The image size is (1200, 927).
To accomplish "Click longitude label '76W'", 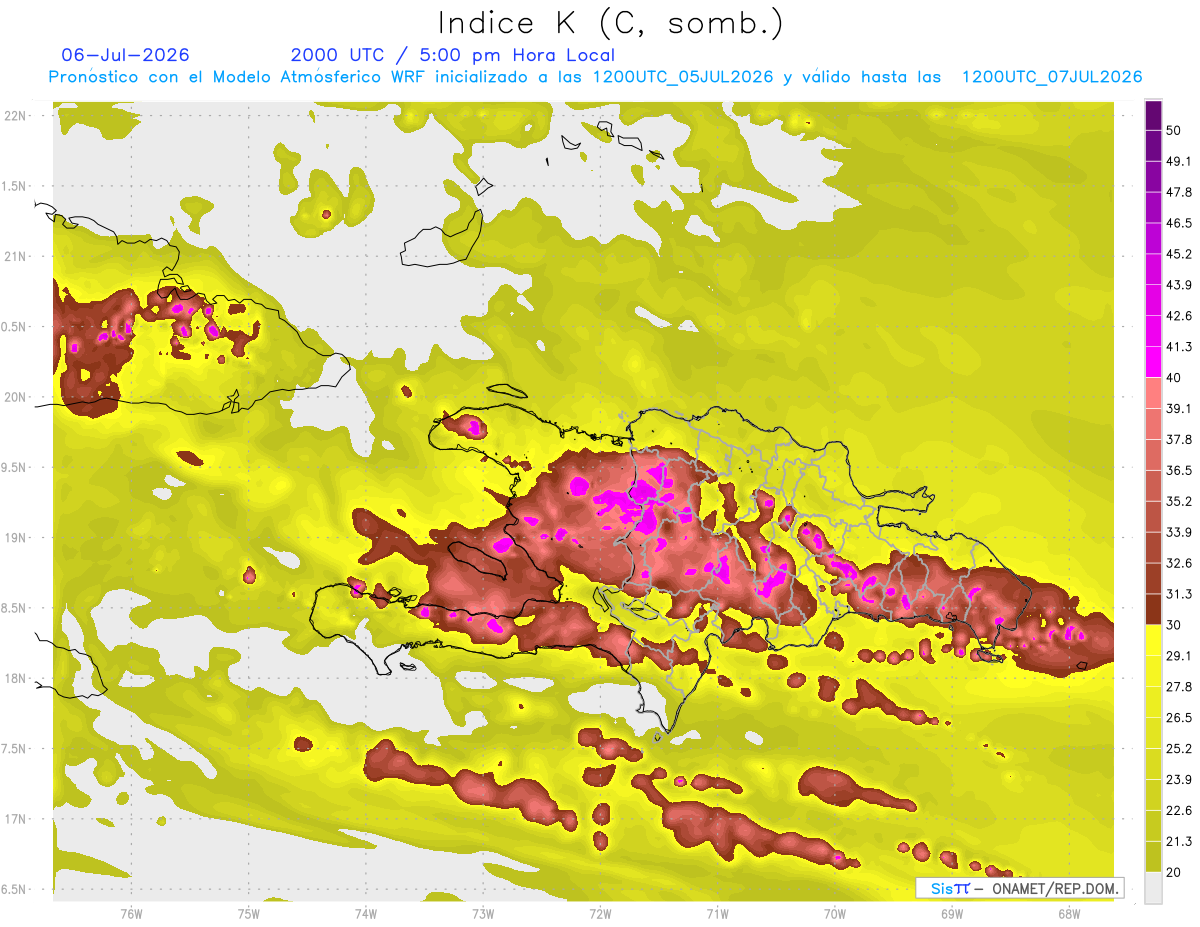I will tap(131, 914).
